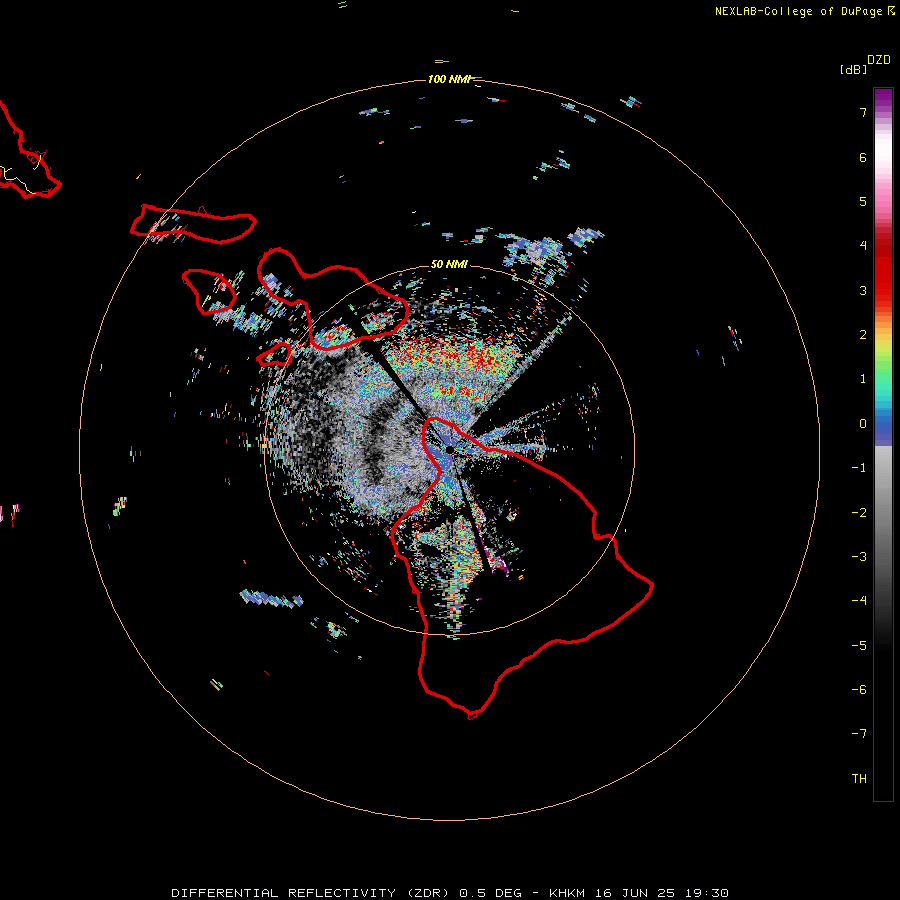Click the 0 value on the color scale

pyautogui.click(x=863, y=424)
